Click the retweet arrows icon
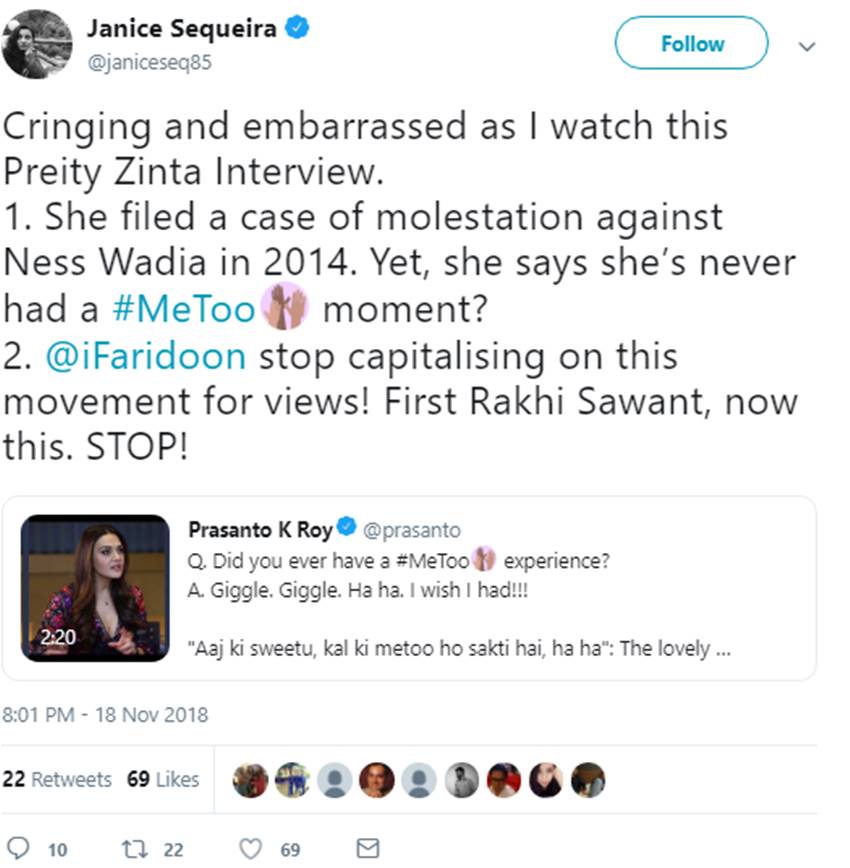The width and height of the screenshot is (850, 868). [135, 849]
